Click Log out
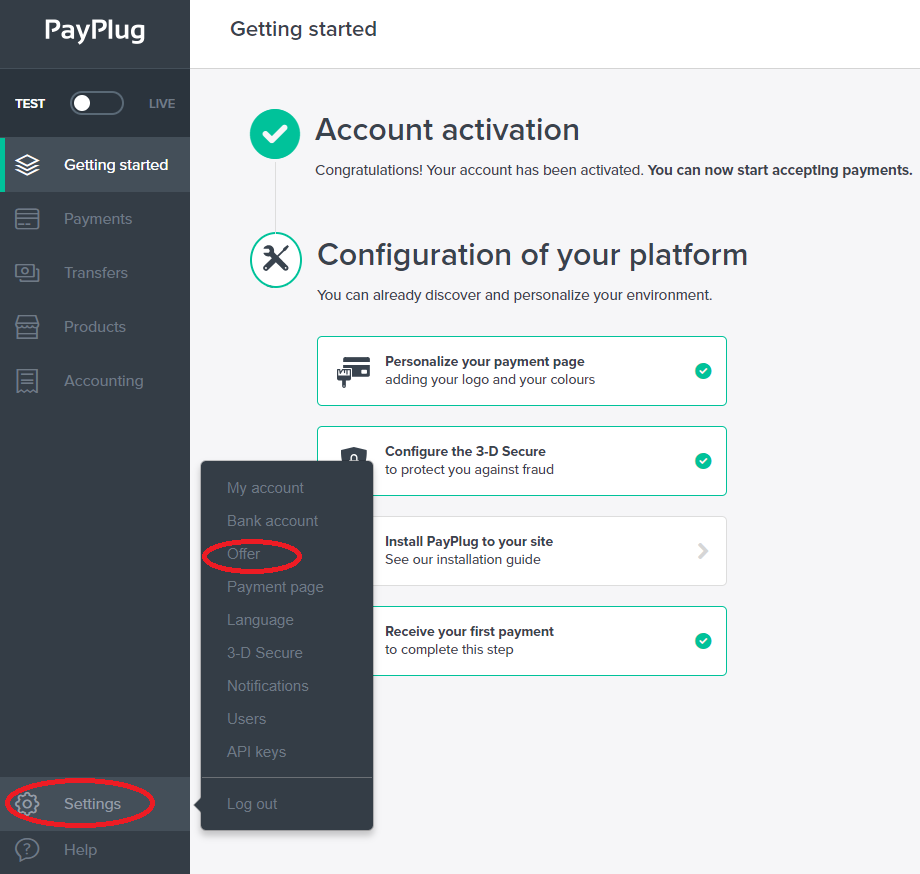 click(x=252, y=804)
